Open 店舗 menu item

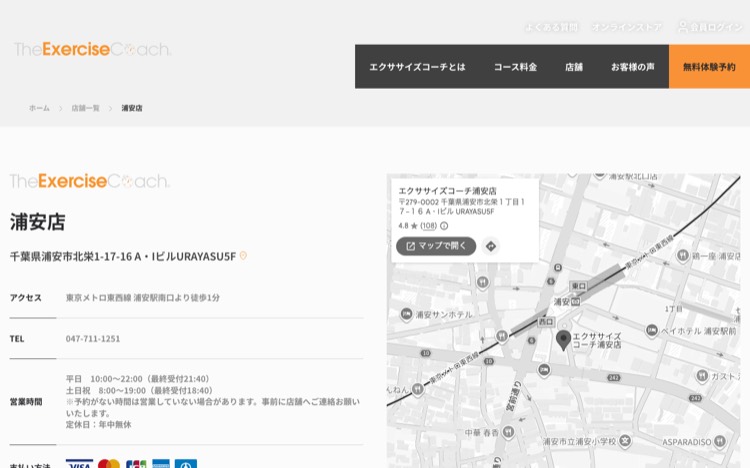coord(574,67)
